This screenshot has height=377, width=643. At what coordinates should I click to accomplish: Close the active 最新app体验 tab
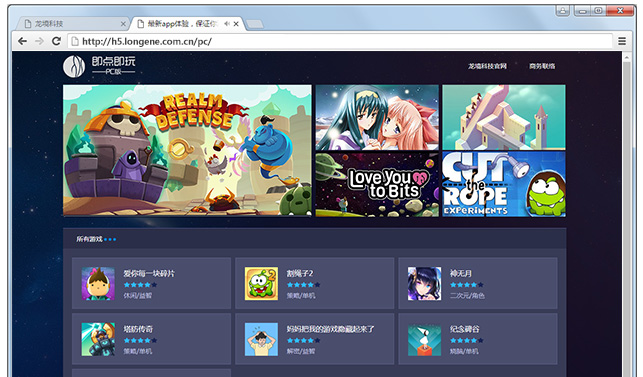(x=236, y=24)
